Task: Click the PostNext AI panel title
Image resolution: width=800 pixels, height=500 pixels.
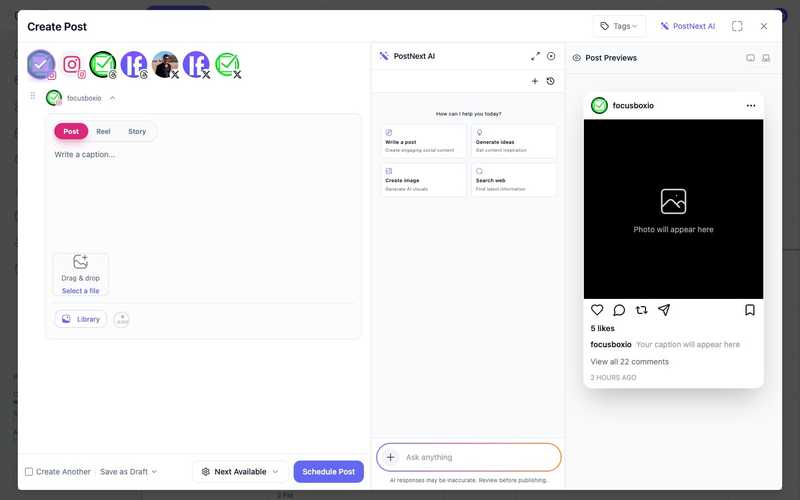Action: click(414, 56)
